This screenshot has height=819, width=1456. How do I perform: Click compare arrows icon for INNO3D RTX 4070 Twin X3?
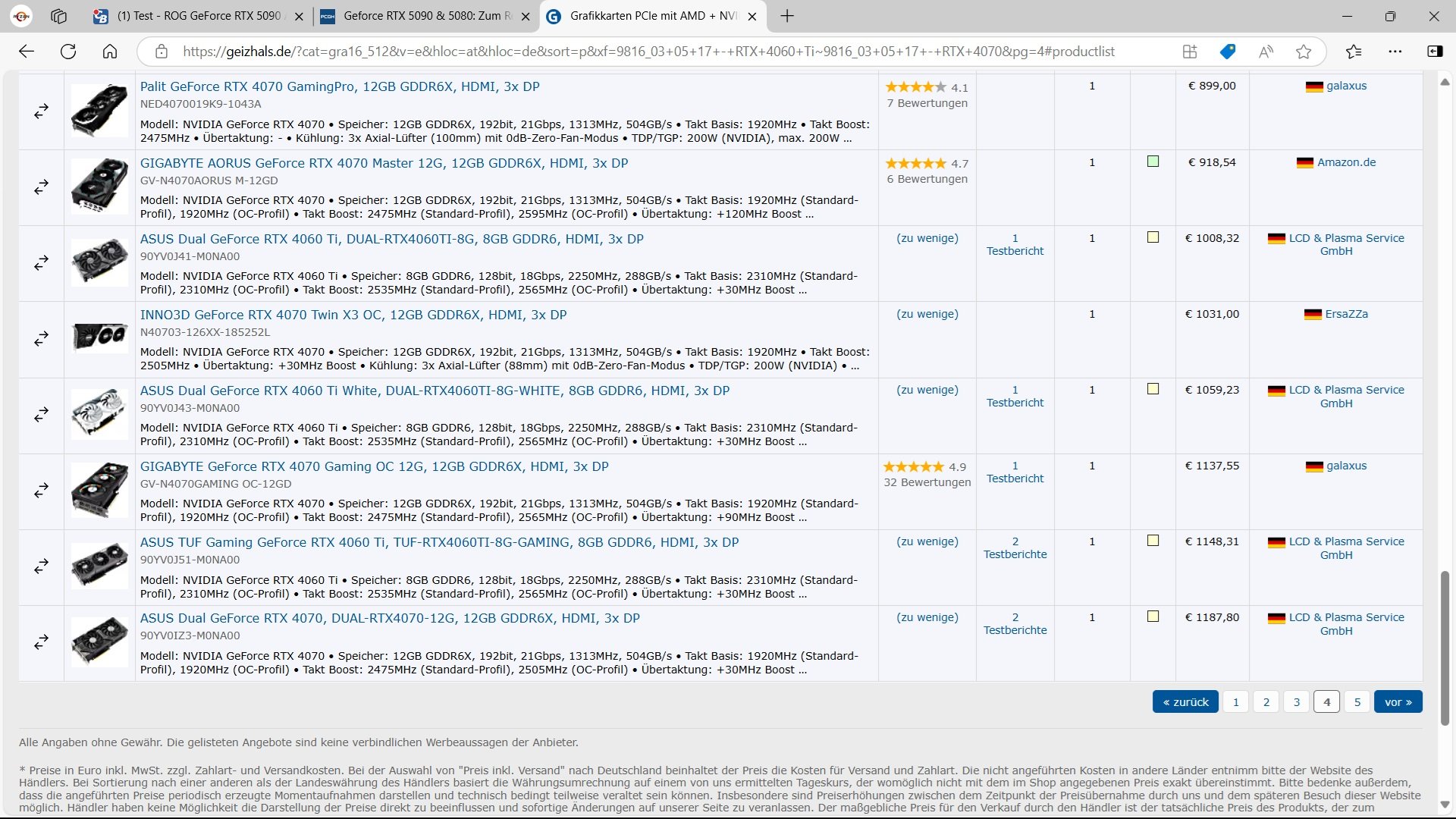click(41, 338)
